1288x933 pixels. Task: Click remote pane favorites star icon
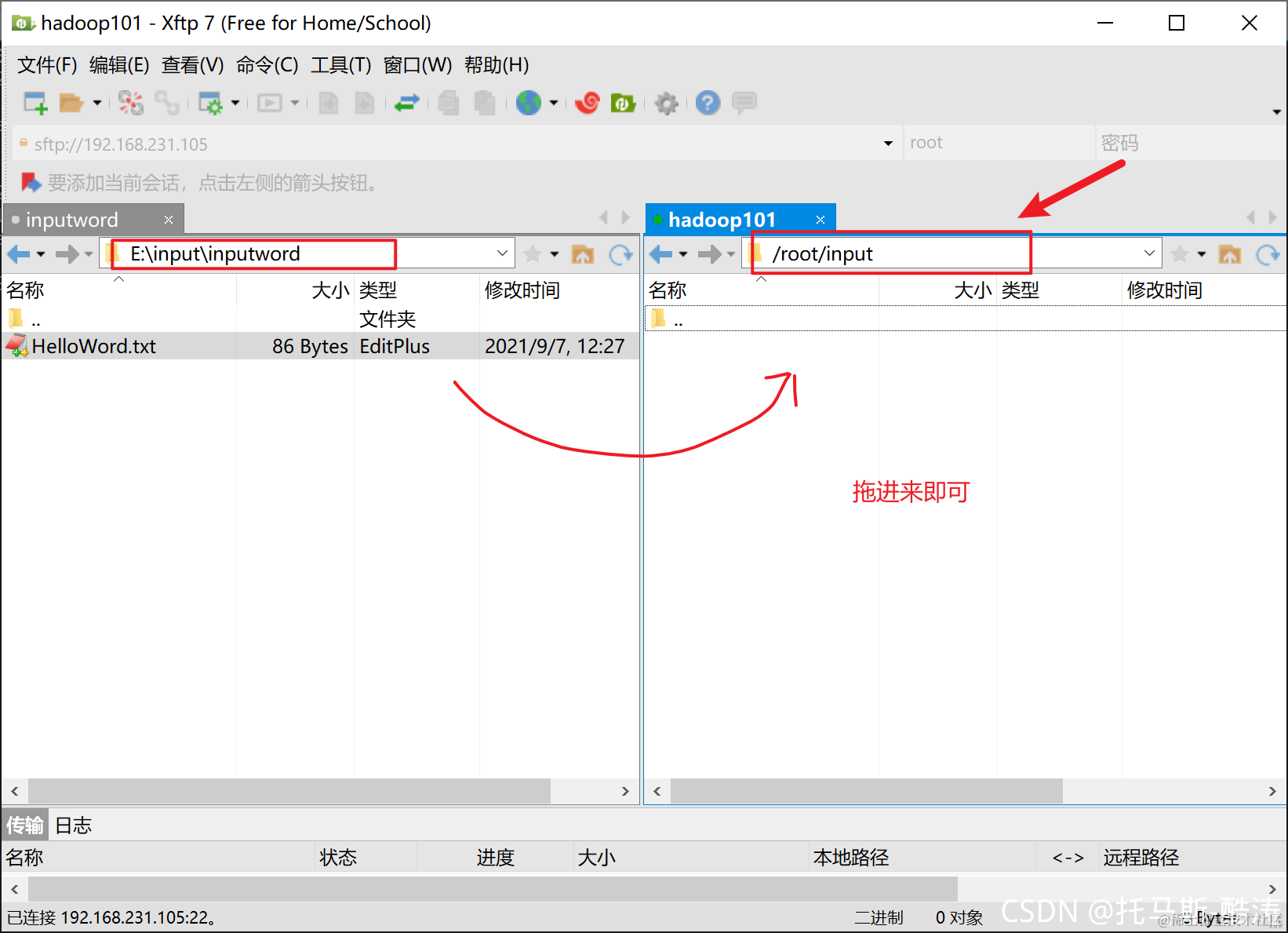coord(1180,253)
